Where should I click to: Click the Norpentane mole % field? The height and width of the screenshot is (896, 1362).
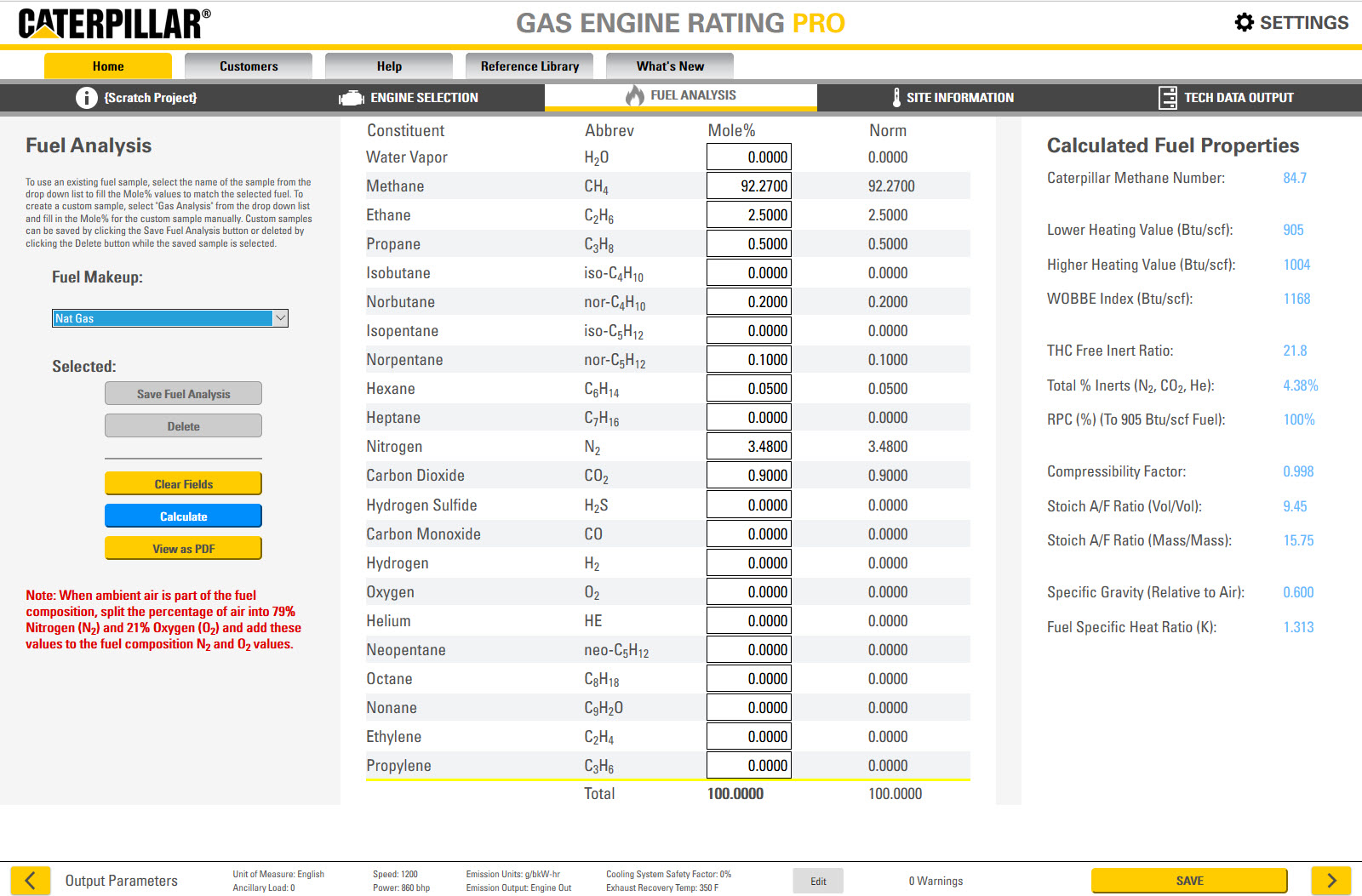point(749,360)
